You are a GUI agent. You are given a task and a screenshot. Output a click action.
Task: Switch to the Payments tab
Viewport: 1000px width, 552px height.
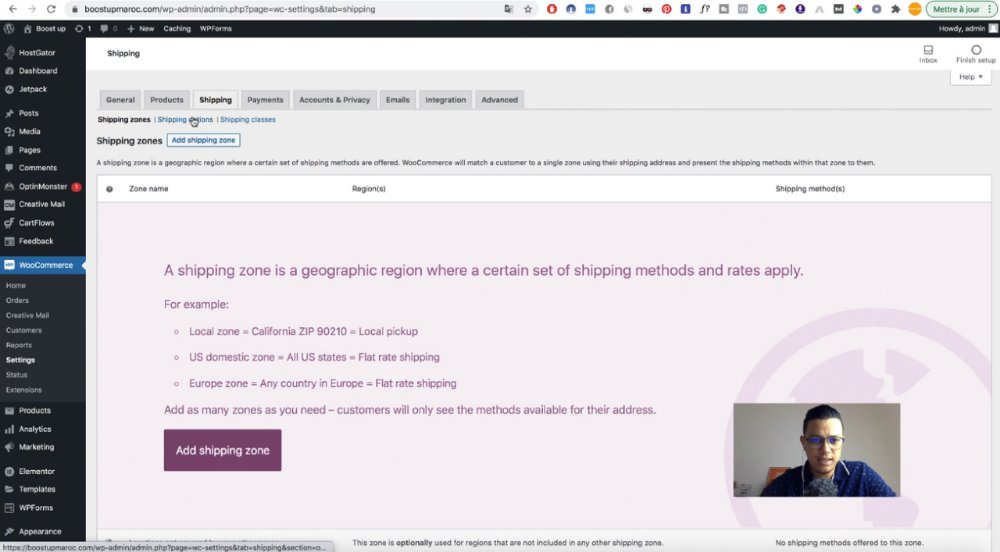click(x=265, y=100)
